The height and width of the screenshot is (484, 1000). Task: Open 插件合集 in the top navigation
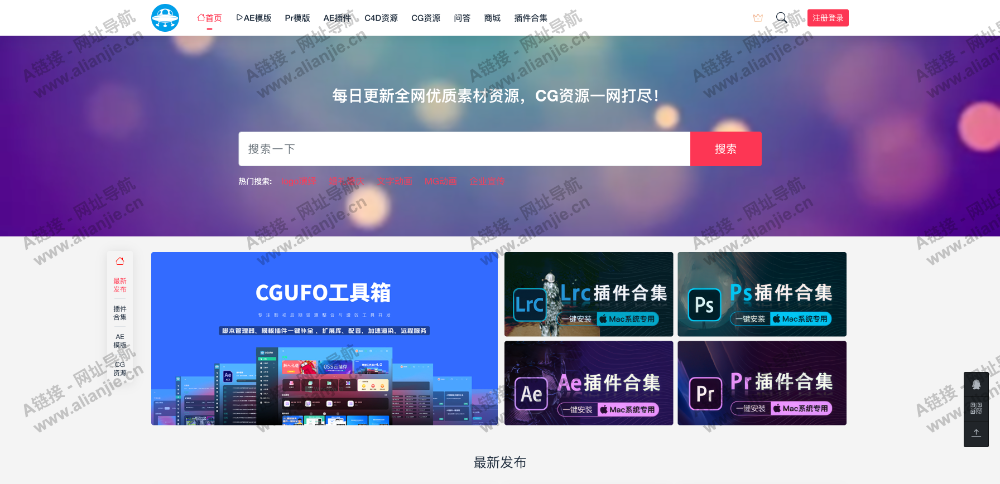point(531,18)
